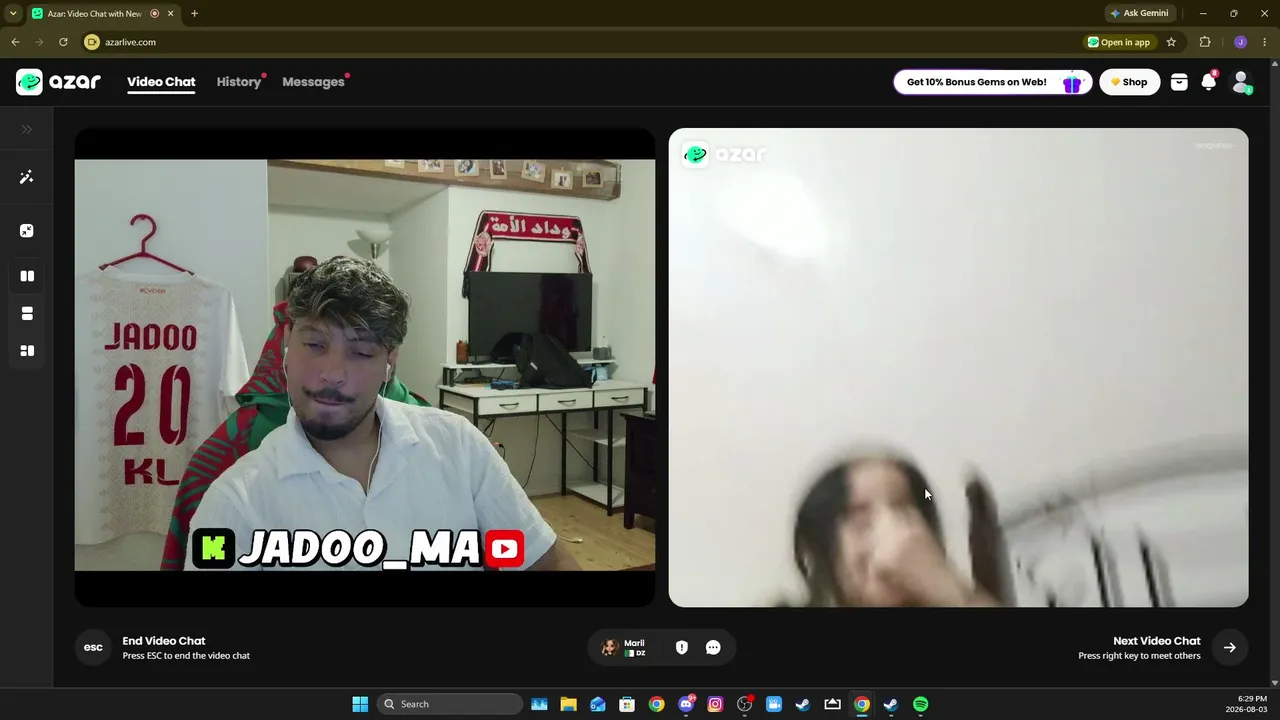Report the user with the shield icon
This screenshot has height=720, width=1280.
click(x=682, y=648)
